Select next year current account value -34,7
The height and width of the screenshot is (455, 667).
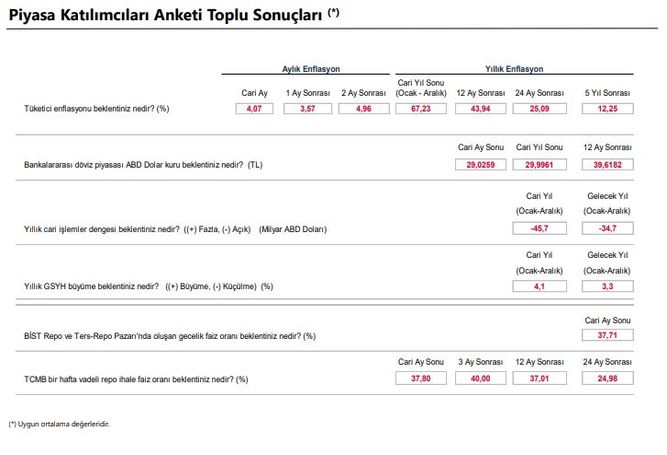pos(606,229)
